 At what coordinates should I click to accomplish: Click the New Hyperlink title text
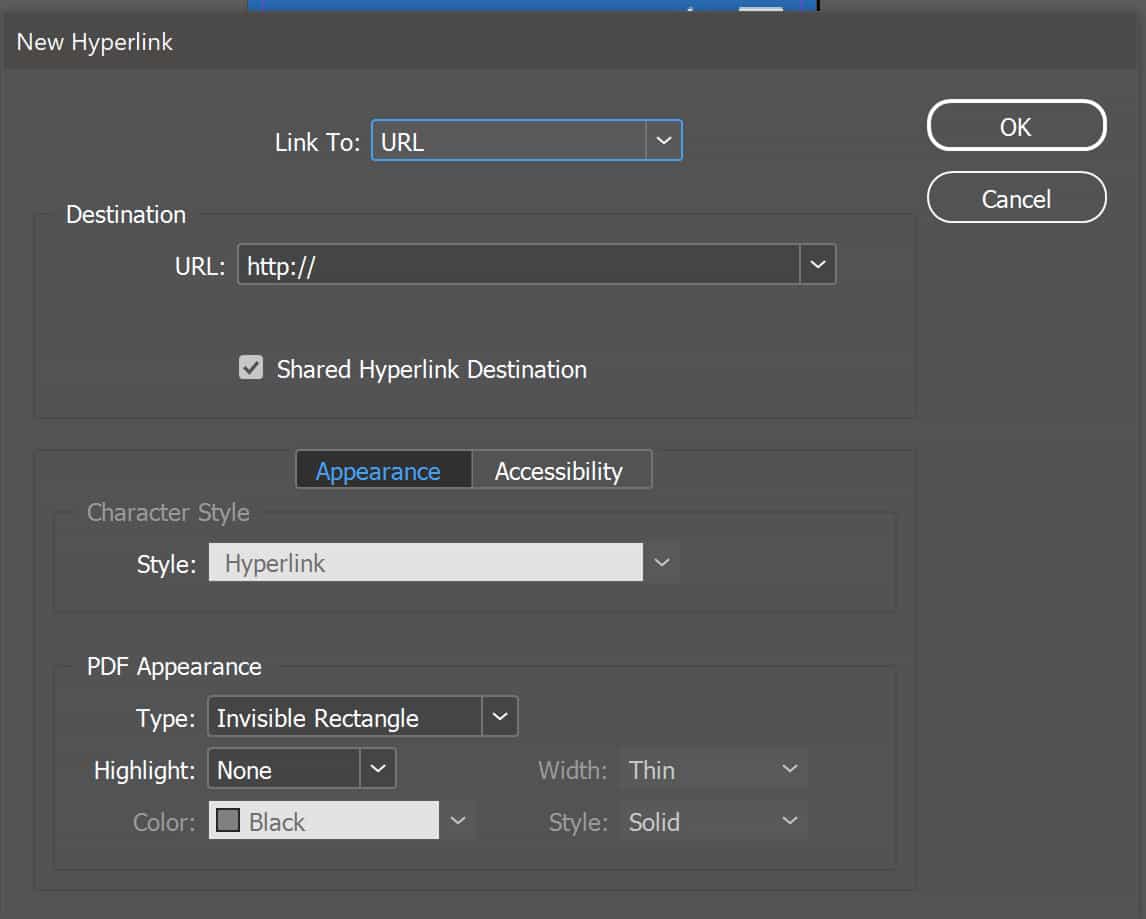point(94,42)
